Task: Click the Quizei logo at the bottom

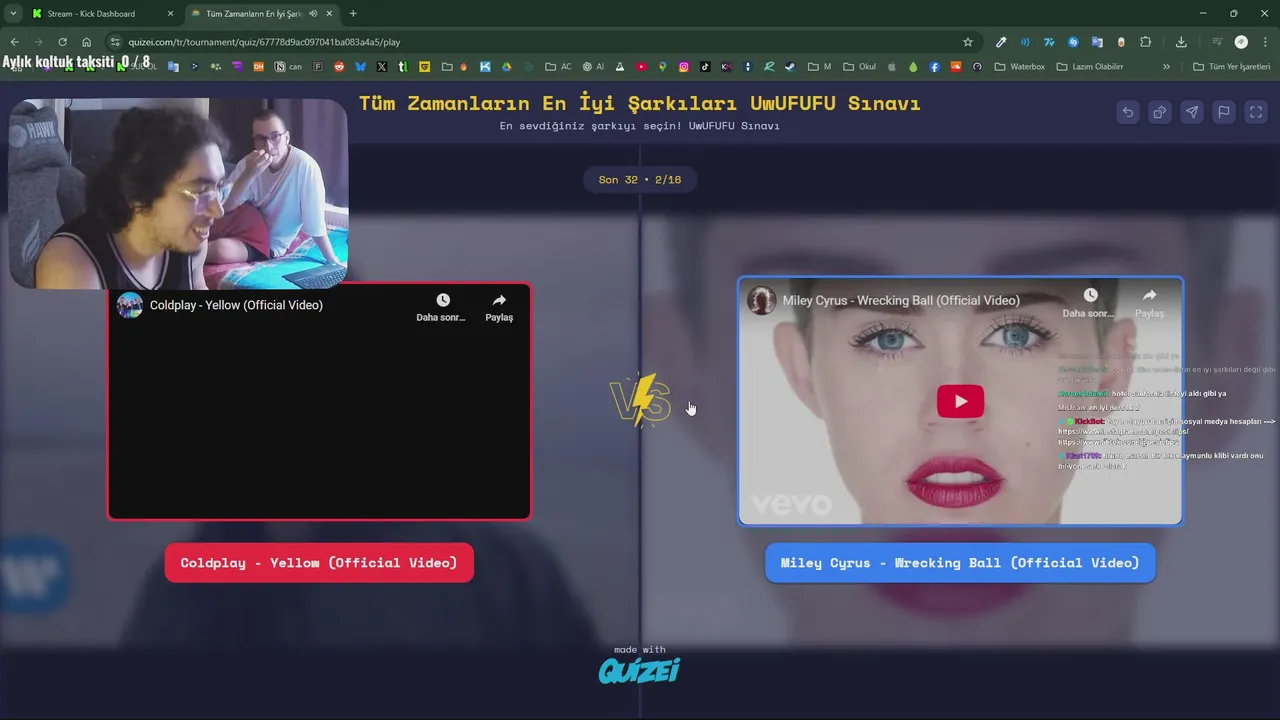Action: [x=639, y=669]
